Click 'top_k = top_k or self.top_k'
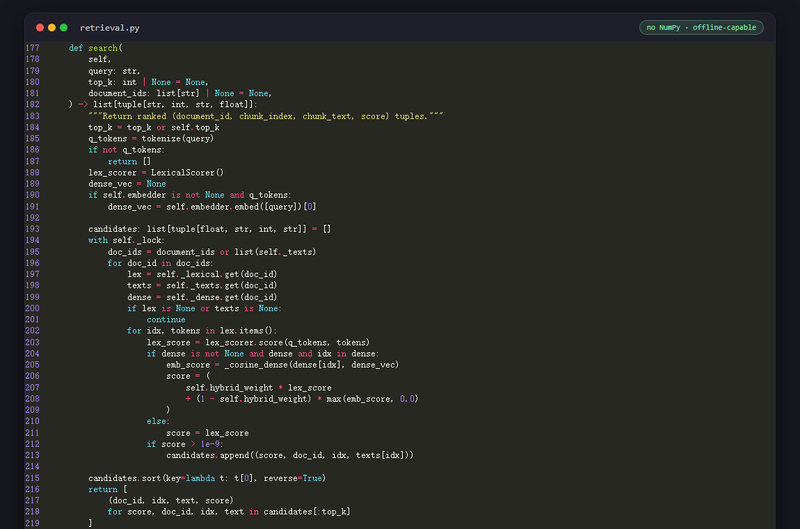 coord(154,128)
